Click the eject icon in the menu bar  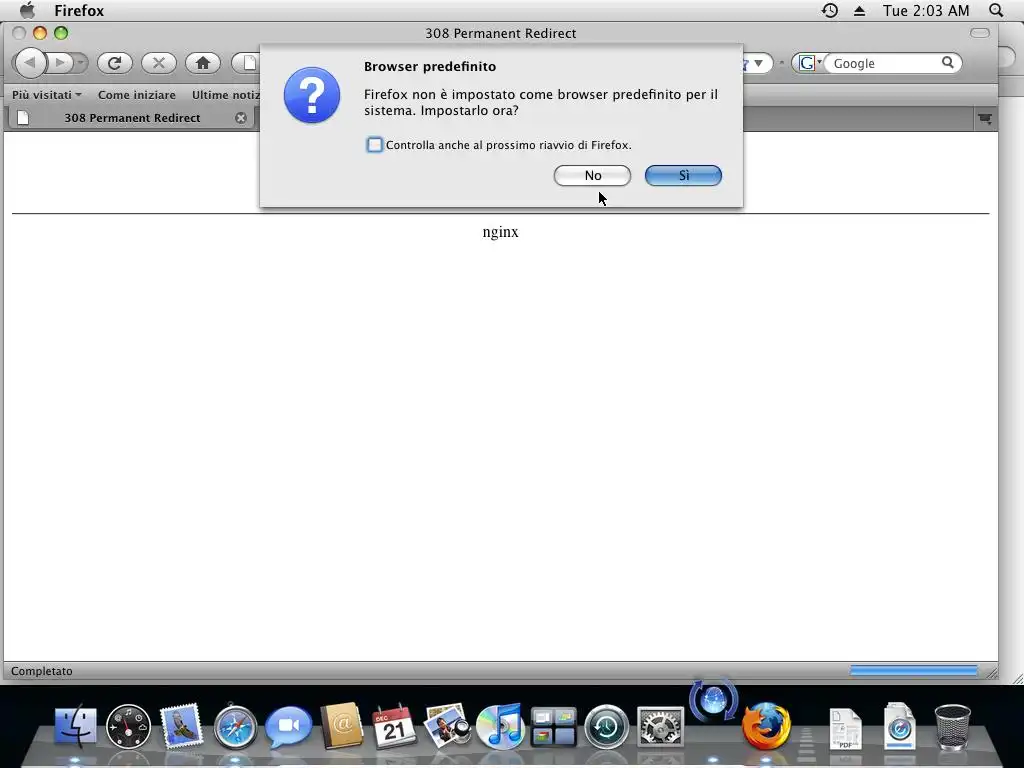tap(859, 10)
